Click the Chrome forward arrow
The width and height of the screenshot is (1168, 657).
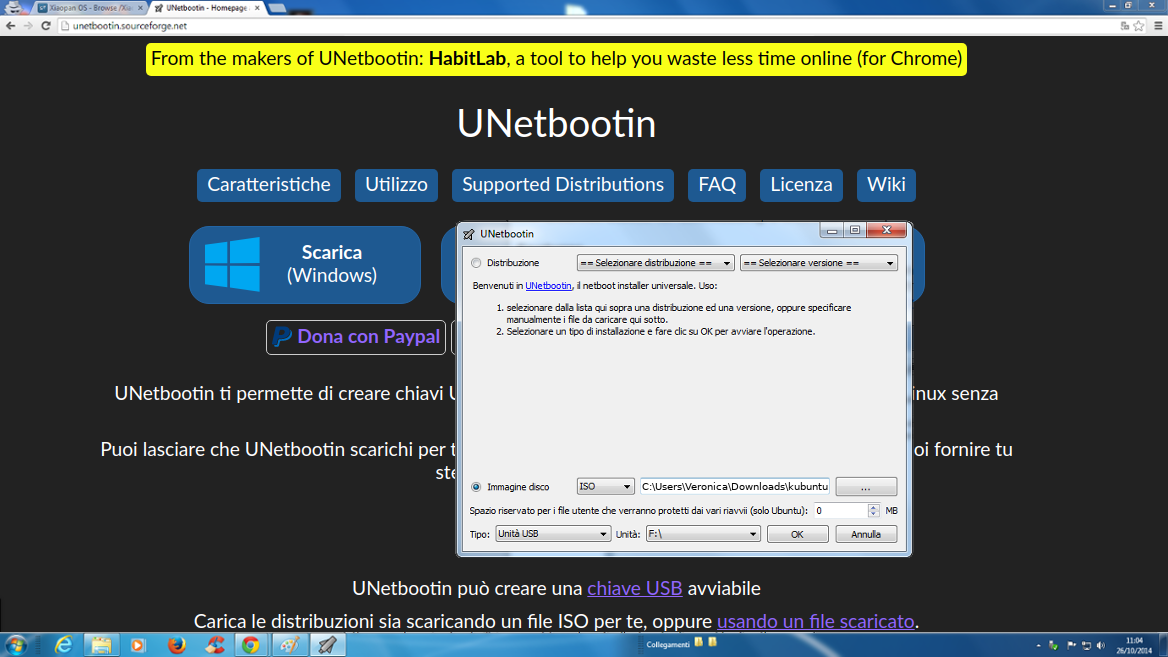[x=28, y=25]
